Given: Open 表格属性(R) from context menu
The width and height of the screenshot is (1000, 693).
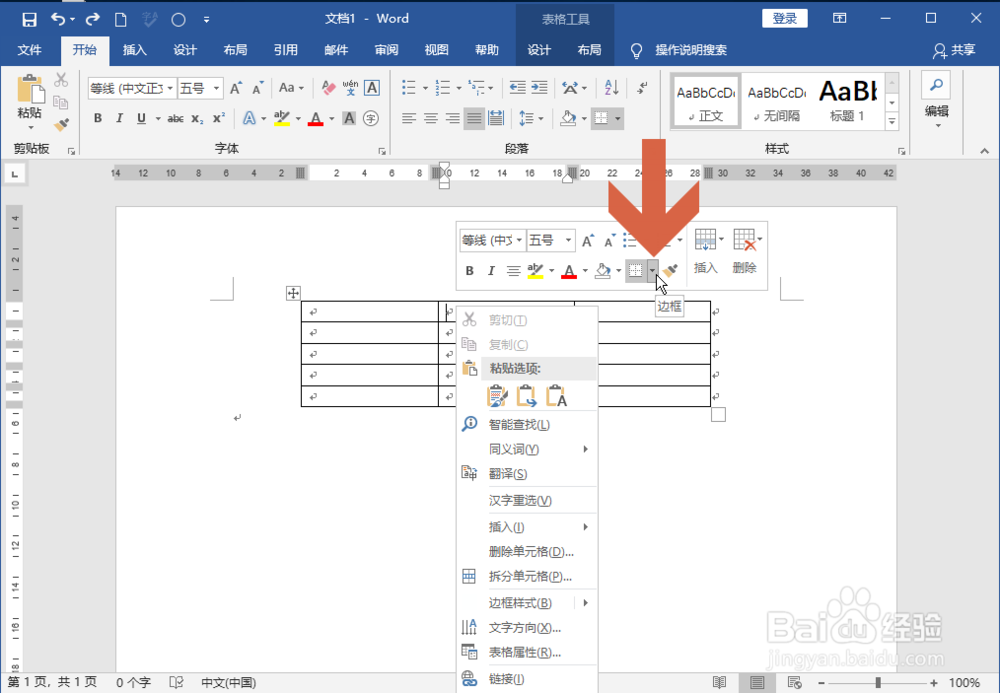Looking at the screenshot, I should 527,652.
